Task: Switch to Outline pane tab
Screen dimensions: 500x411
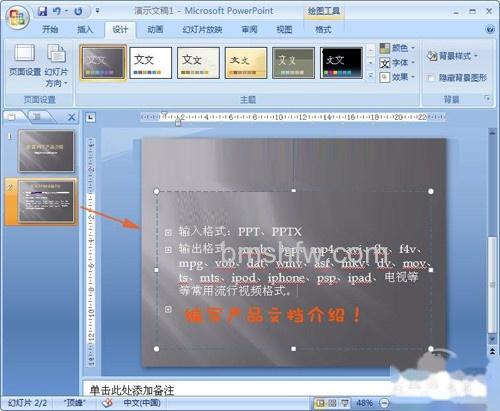Action: tap(37, 117)
